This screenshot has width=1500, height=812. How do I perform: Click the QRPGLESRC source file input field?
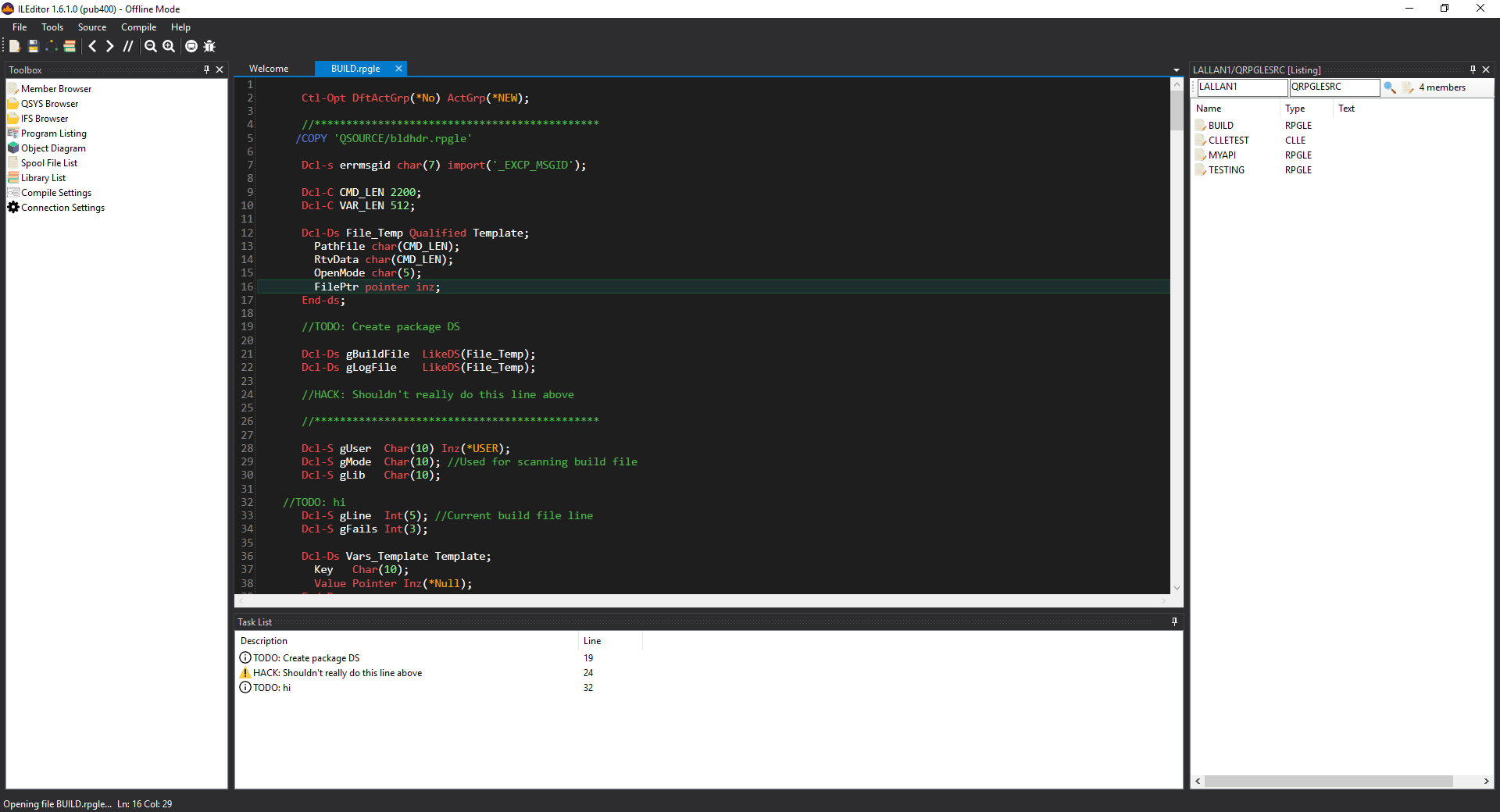point(1334,87)
